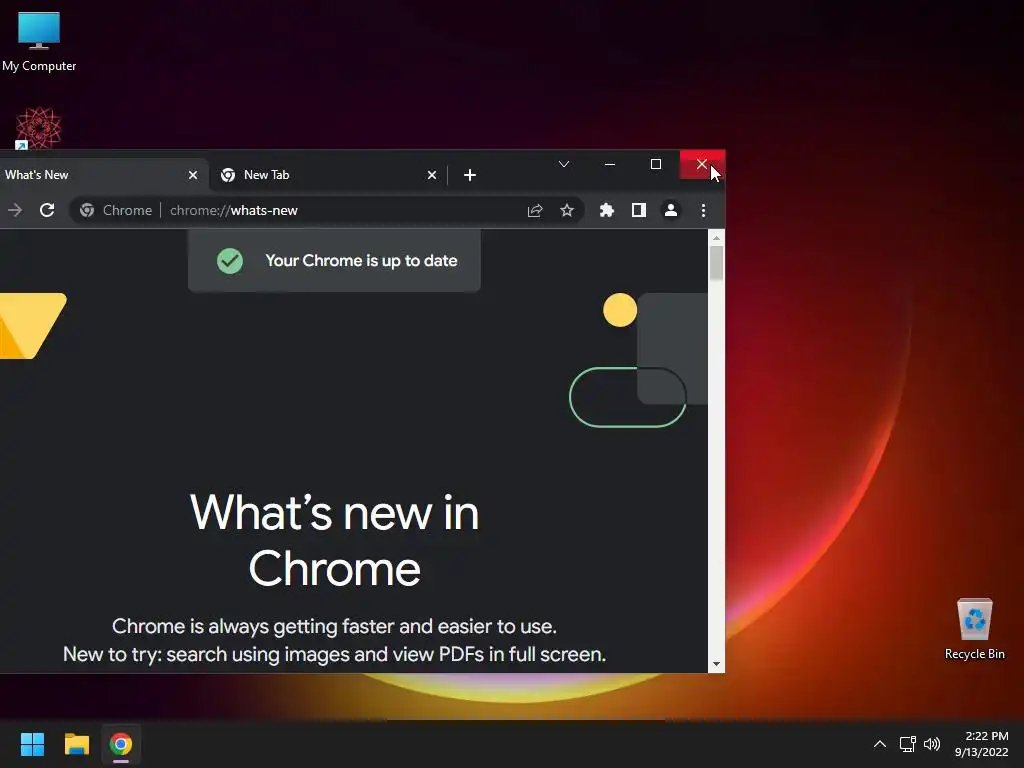Bookmark this tab with the star icon
Screen dimensions: 1024x768
(567, 210)
